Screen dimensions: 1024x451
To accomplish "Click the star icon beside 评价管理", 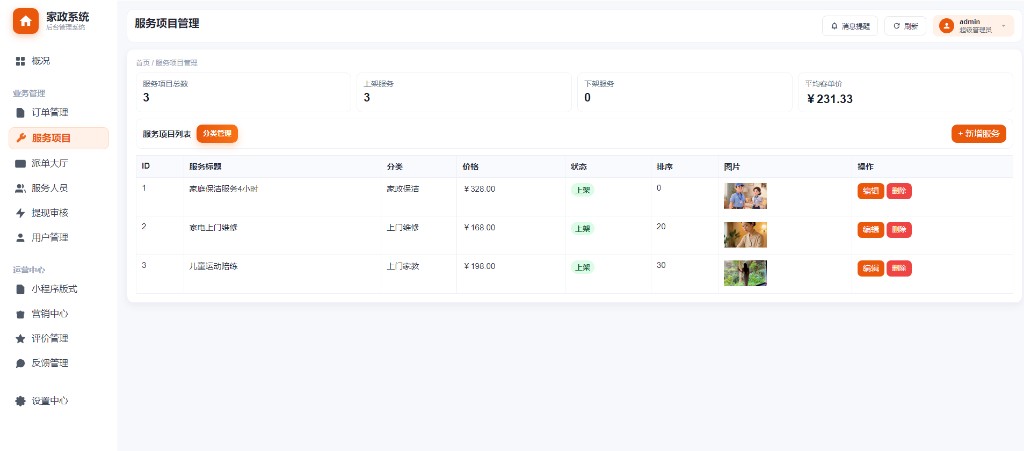I will click(20, 338).
